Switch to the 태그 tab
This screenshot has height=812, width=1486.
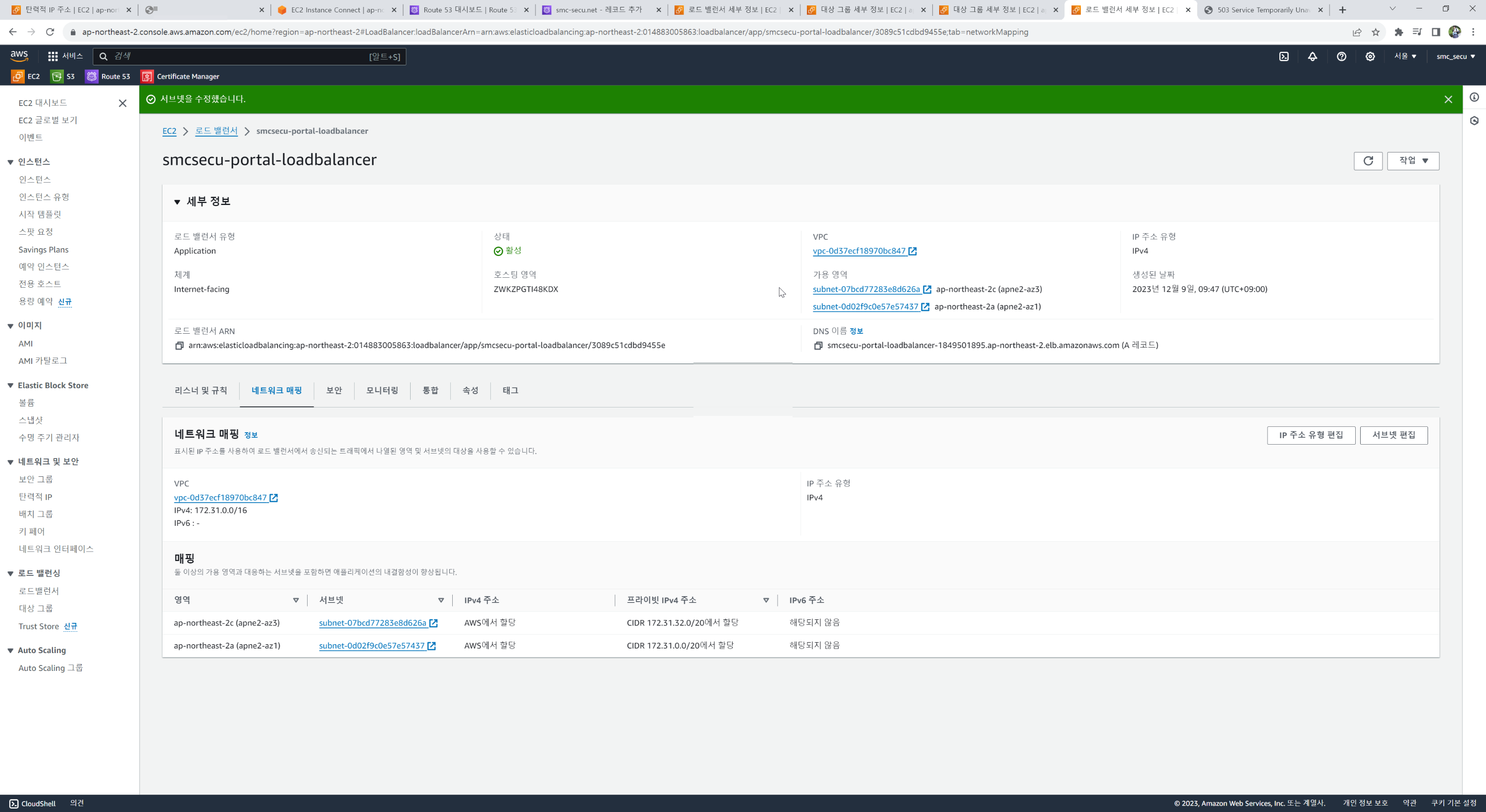(511, 391)
